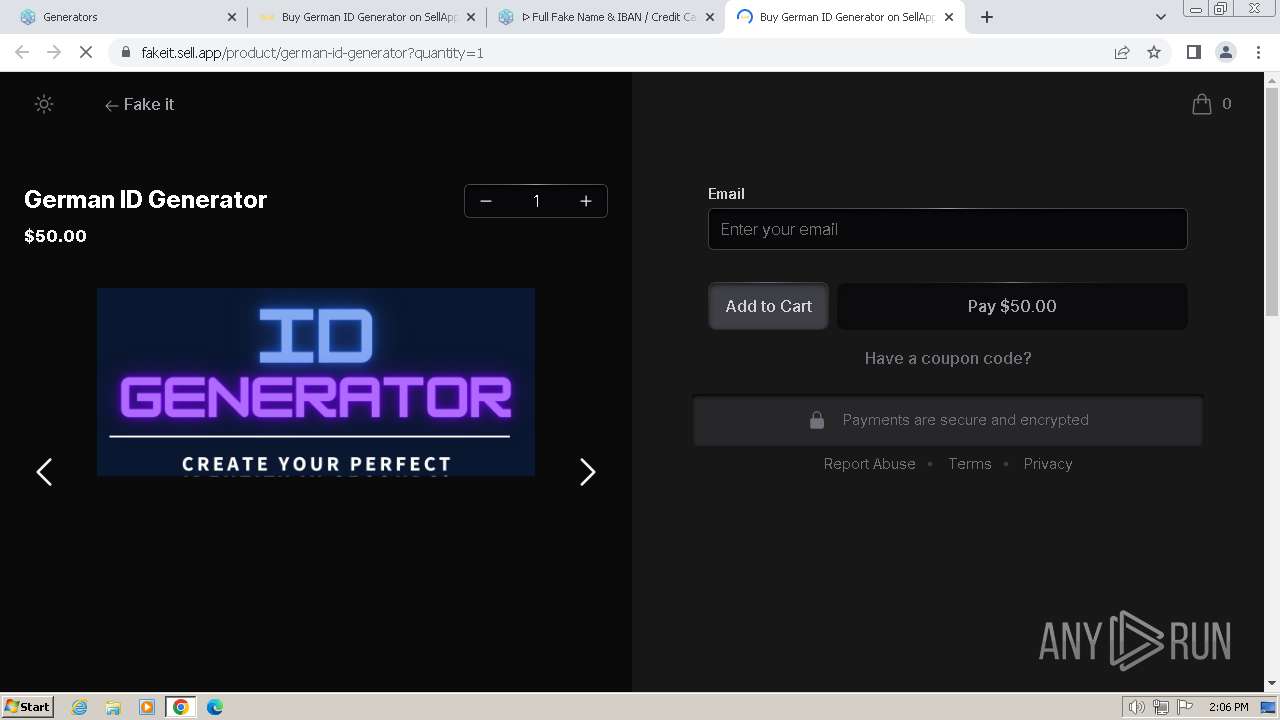This screenshot has height=720, width=1280.
Task: Open Report Abuse link
Action: click(869, 464)
